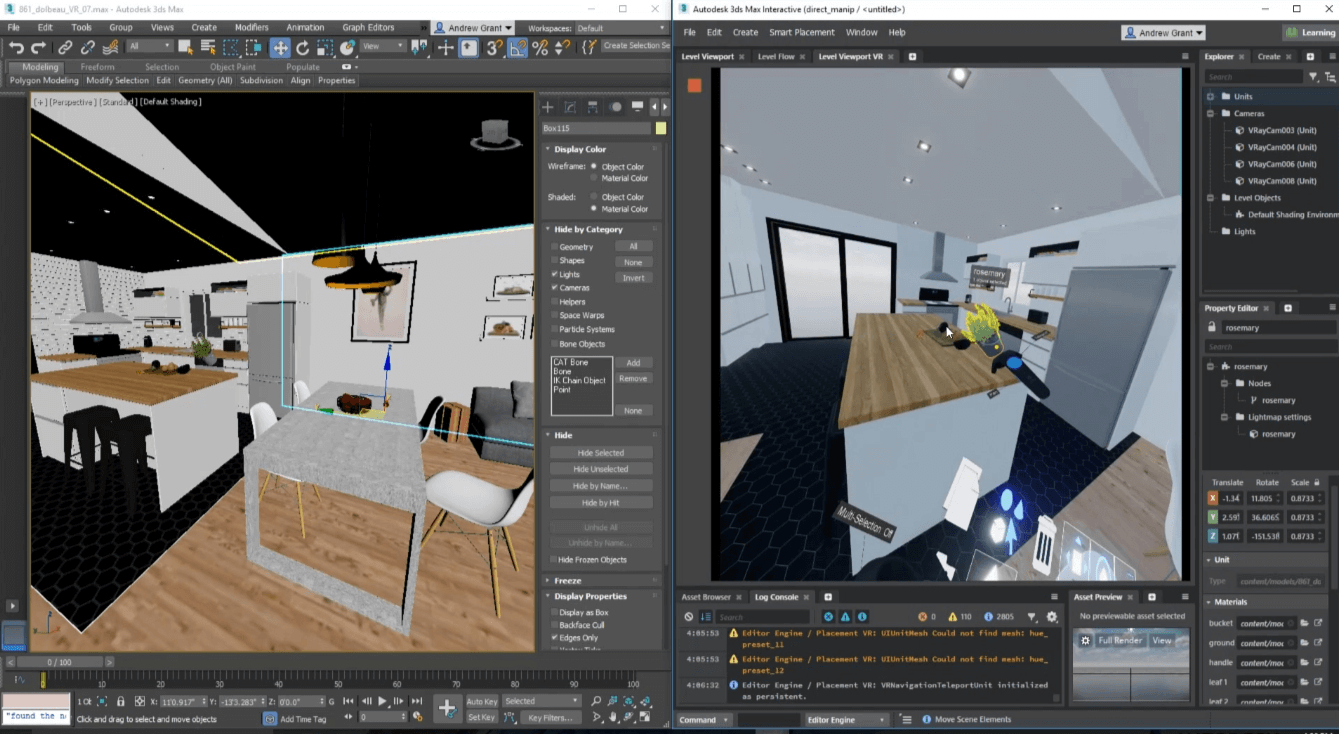This screenshot has width=1339, height=734.
Task: Browse folder icon for bucket material
Action: (1304, 623)
